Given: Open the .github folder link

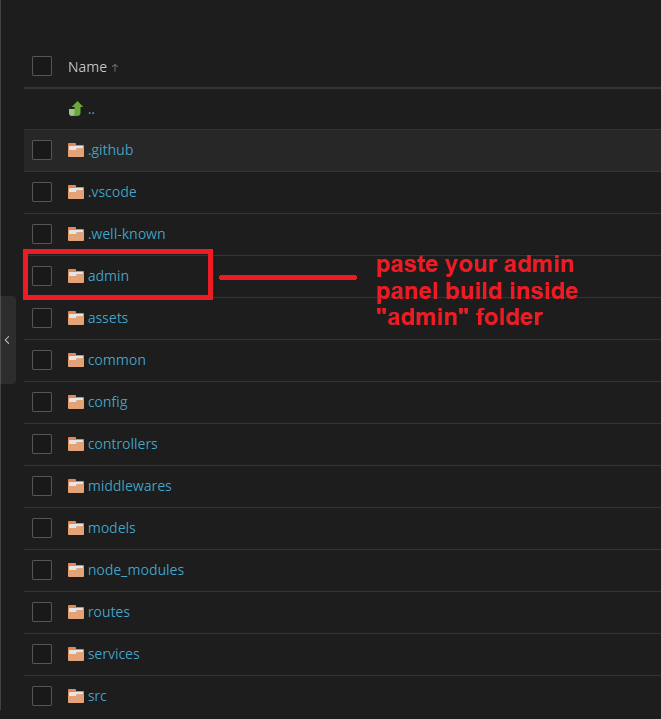Looking at the screenshot, I should coord(110,150).
